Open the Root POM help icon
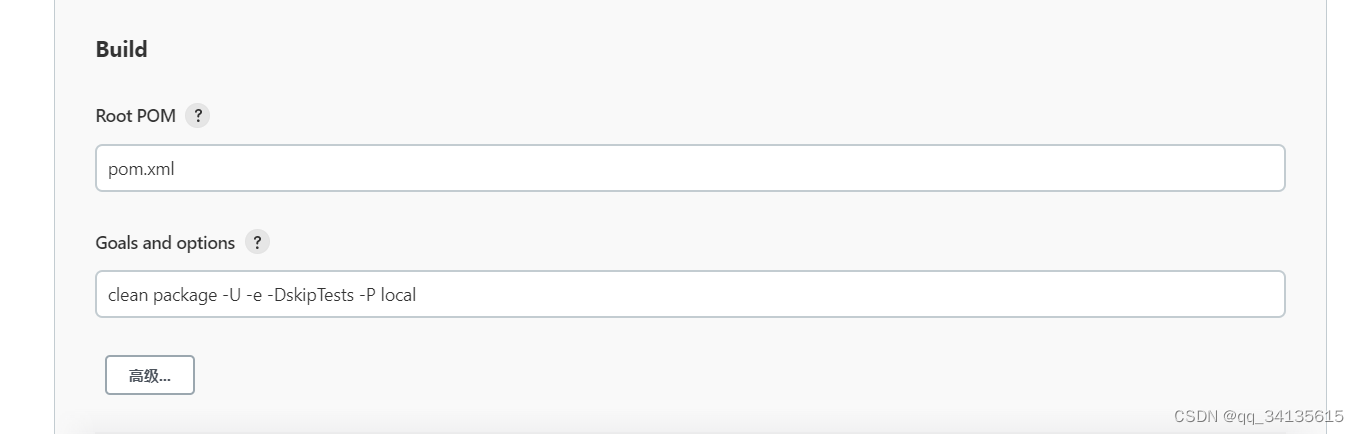 point(198,116)
